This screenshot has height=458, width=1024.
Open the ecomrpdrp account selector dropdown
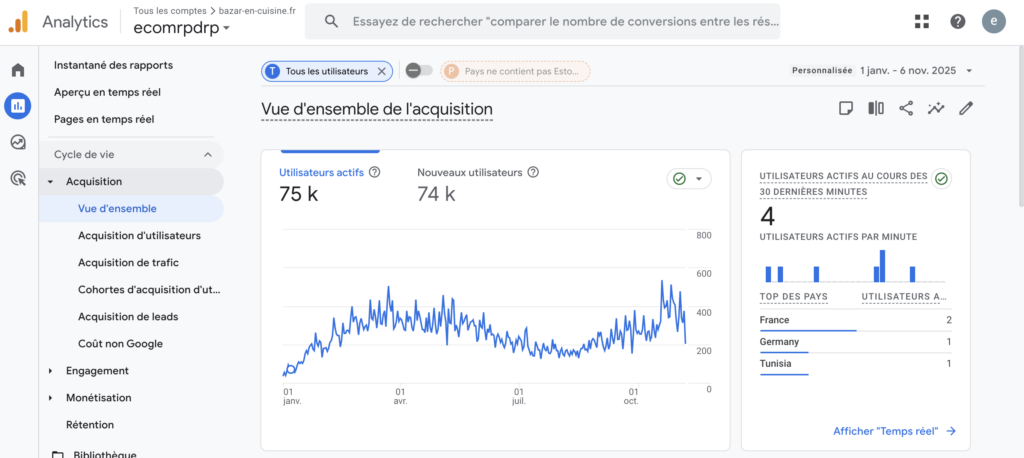181,29
